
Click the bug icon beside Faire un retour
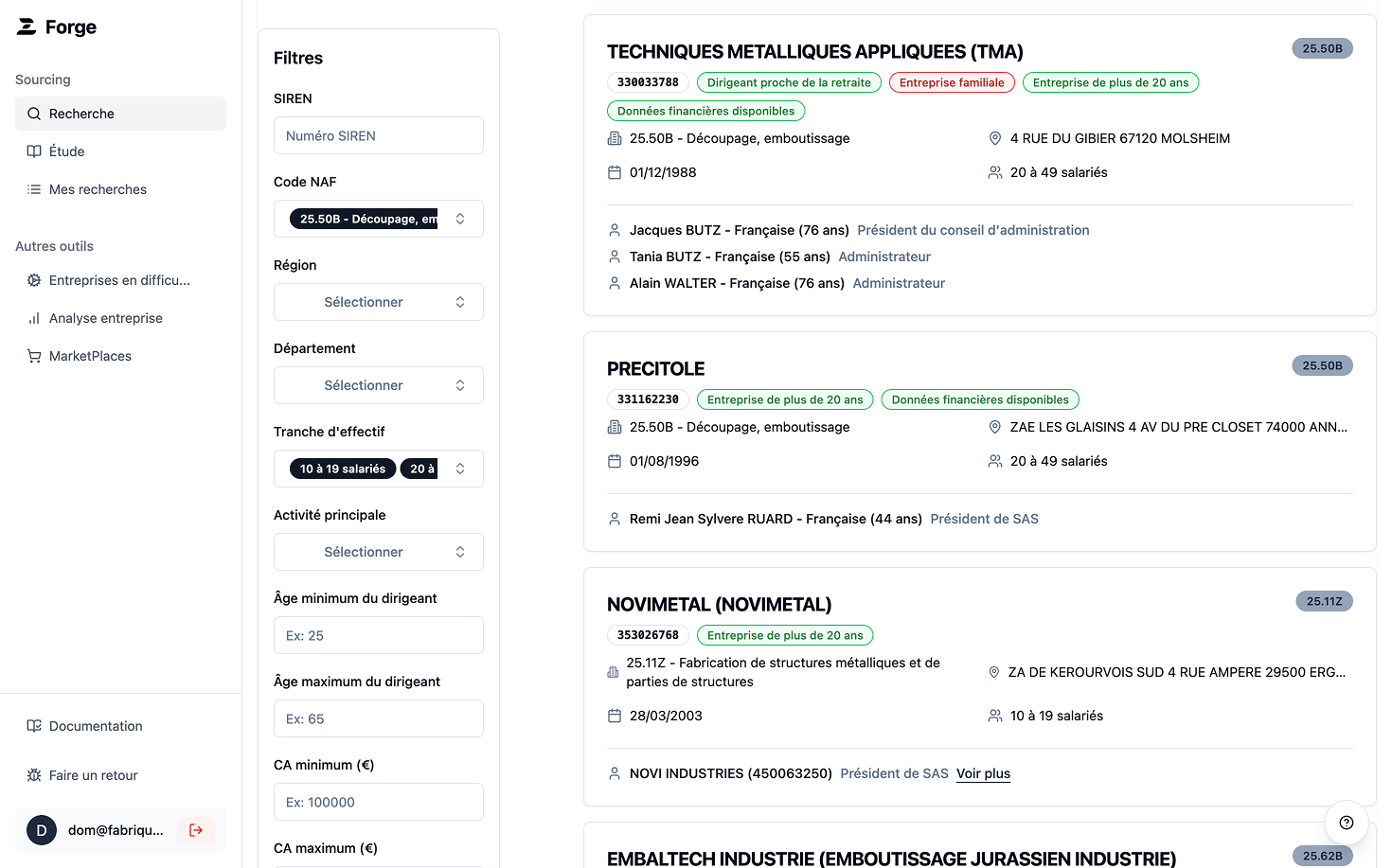pos(34,775)
